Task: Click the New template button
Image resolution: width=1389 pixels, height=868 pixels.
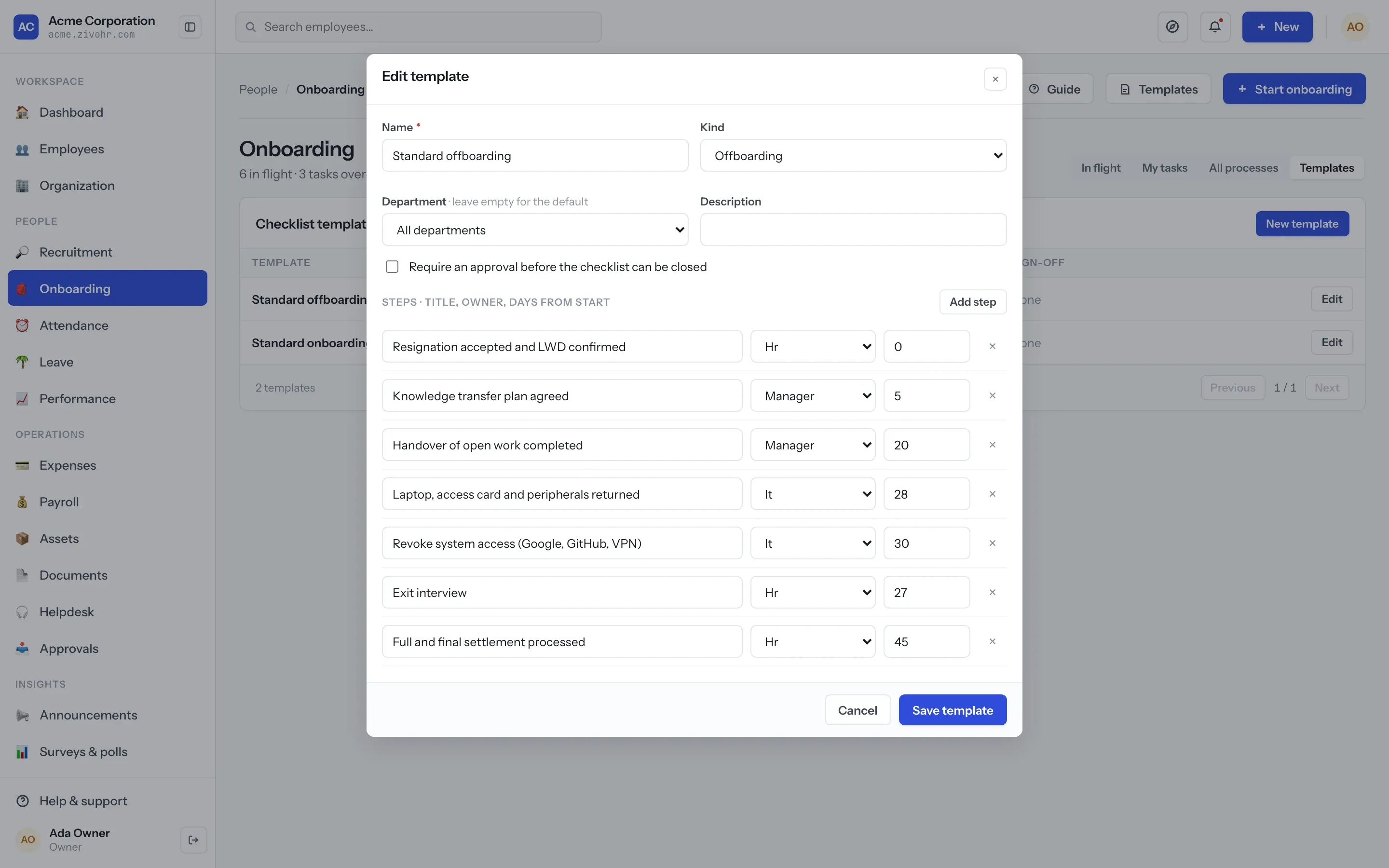Action: point(1302,224)
